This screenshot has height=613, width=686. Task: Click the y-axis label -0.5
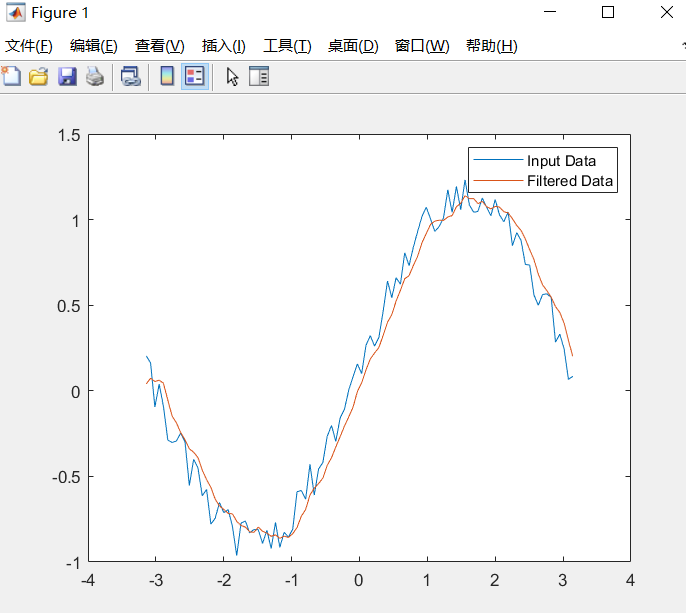[66, 477]
